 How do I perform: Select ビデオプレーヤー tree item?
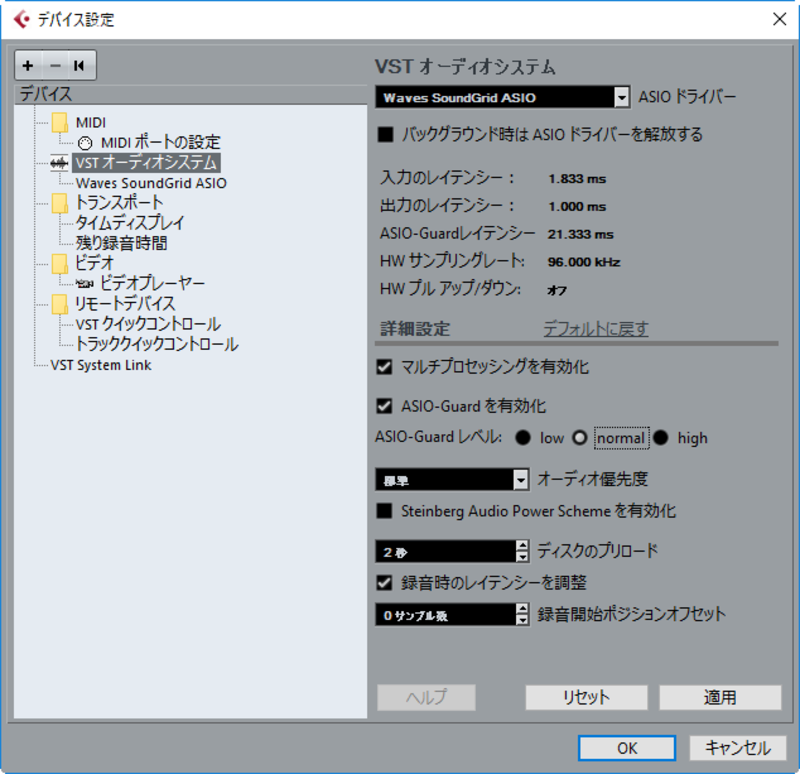[x=153, y=283]
